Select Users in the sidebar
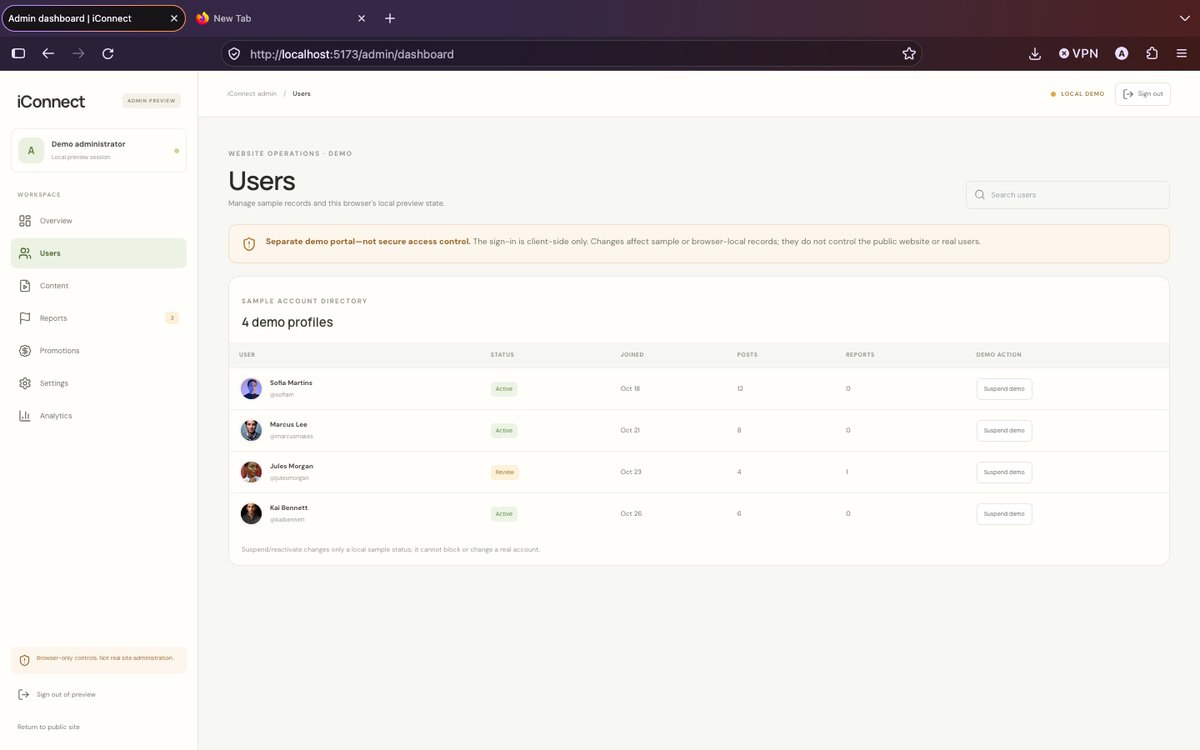Image resolution: width=1200 pixels, height=750 pixels. coord(98,253)
